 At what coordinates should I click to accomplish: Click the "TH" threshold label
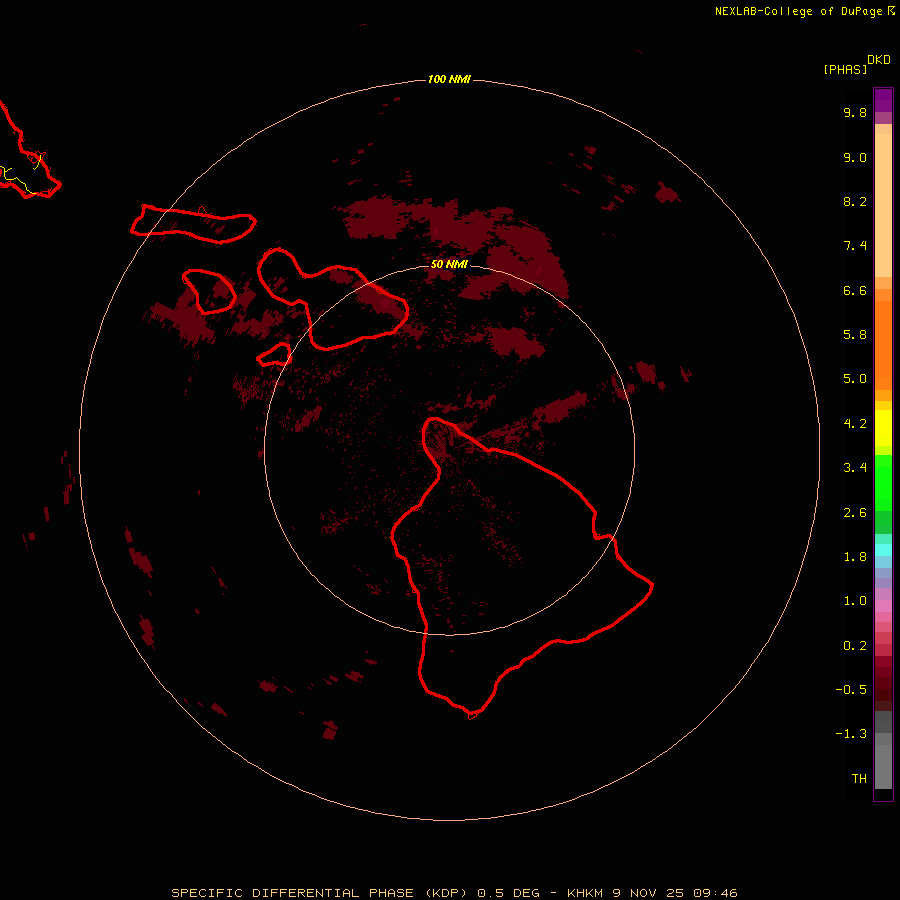point(859,779)
